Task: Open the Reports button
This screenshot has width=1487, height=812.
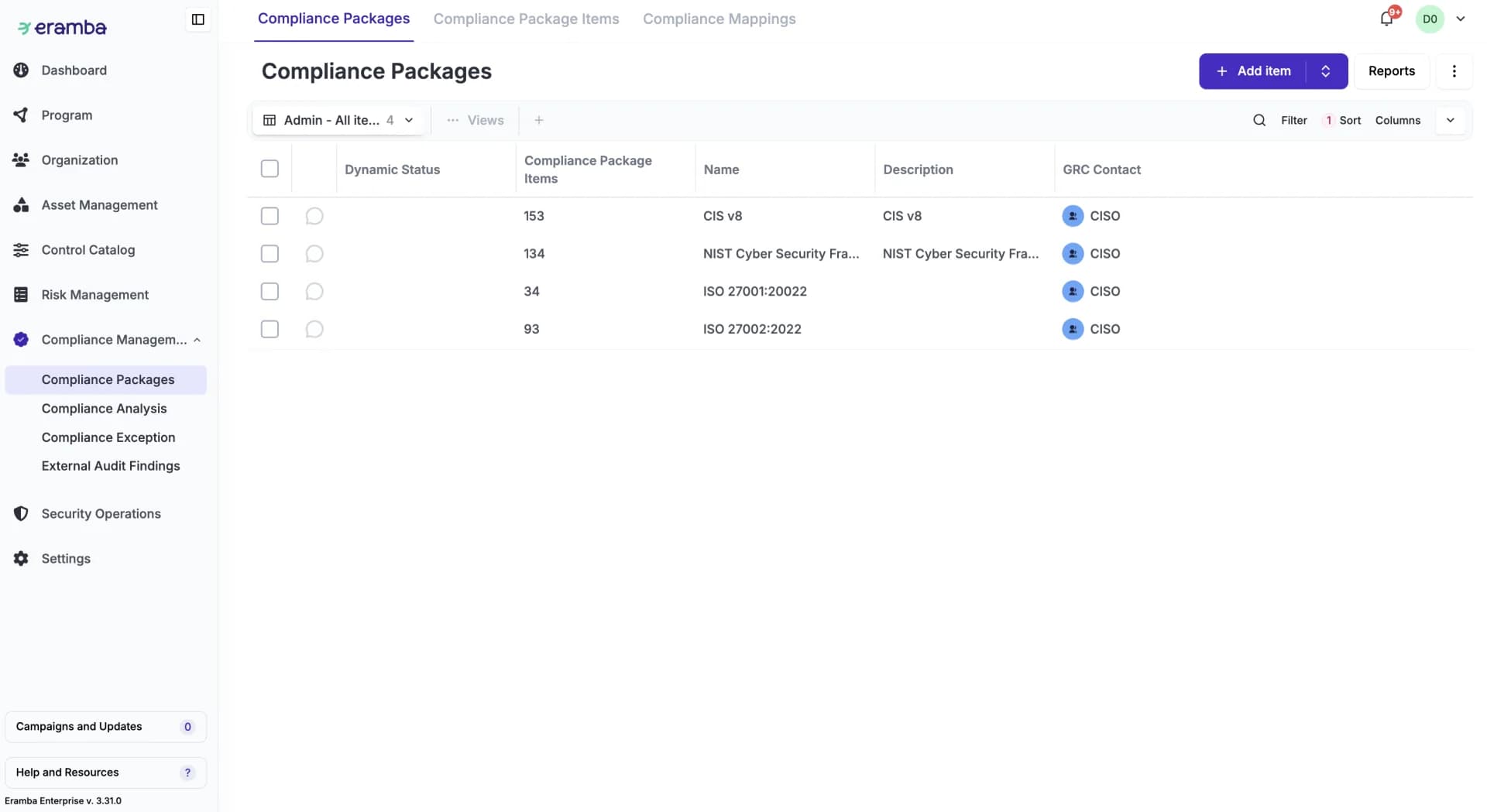Action: point(1391,71)
